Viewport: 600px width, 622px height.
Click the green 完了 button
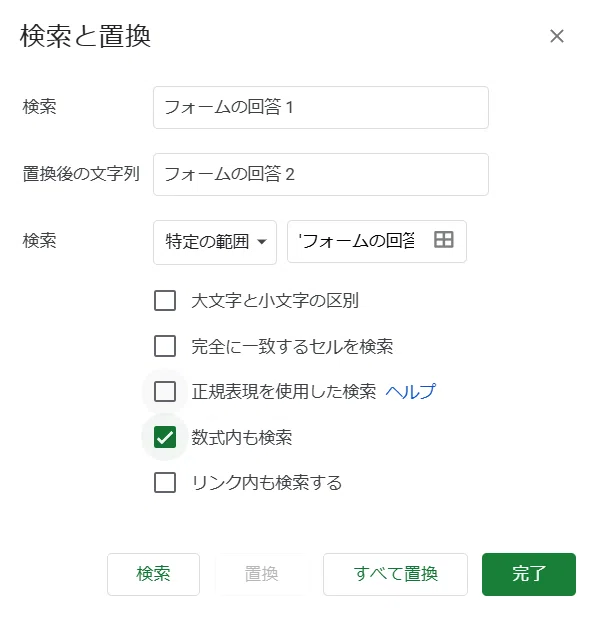pos(529,574)
